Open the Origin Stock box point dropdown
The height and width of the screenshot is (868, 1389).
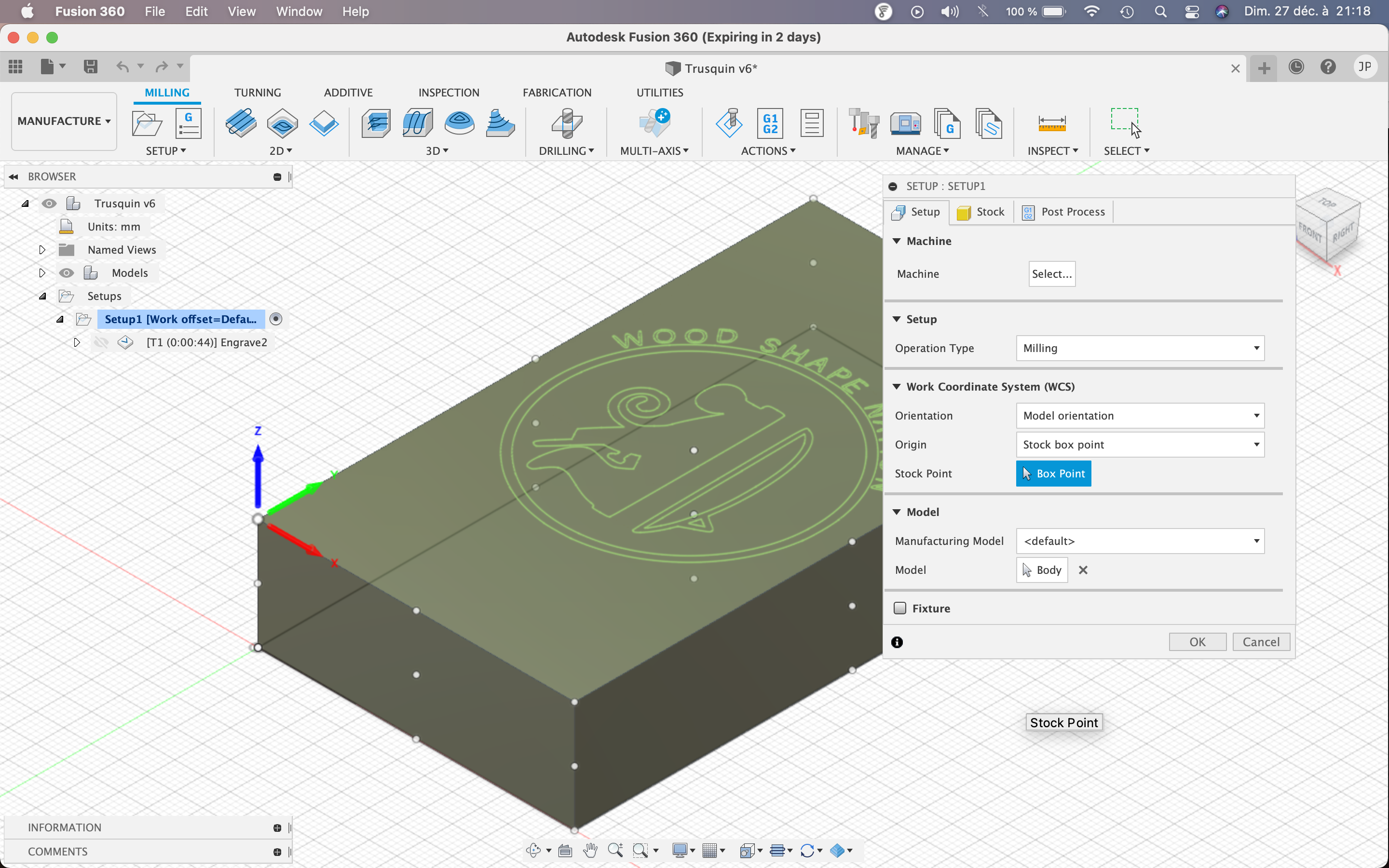coord(1139,444)
